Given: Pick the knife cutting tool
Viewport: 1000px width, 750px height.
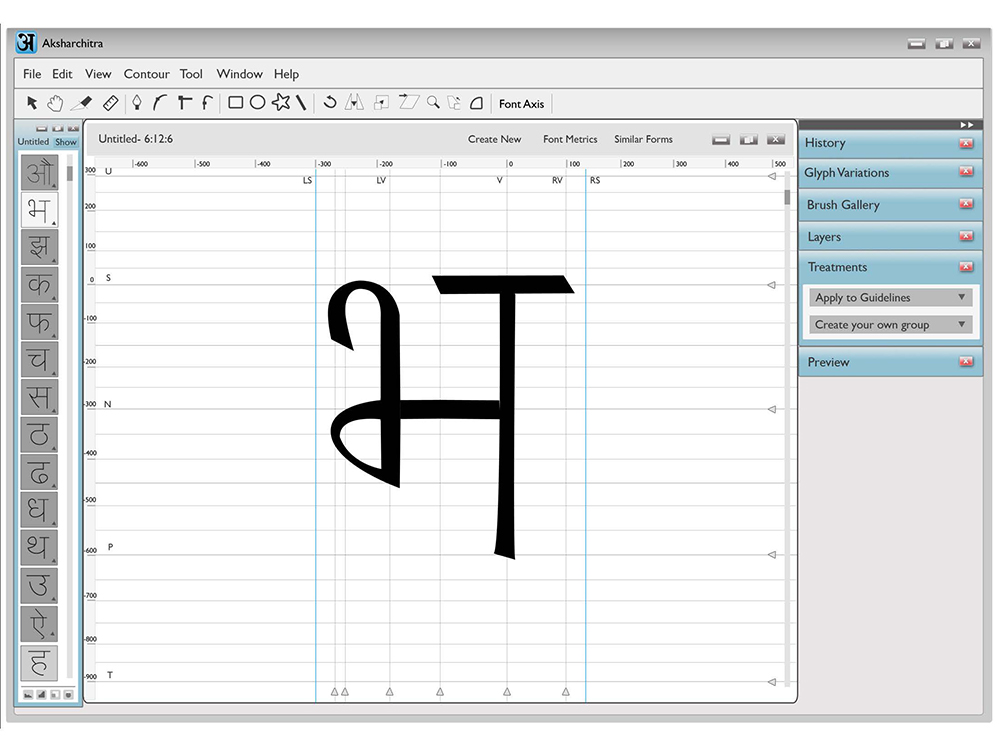Looking at the screenshot, I should [83, 103].
